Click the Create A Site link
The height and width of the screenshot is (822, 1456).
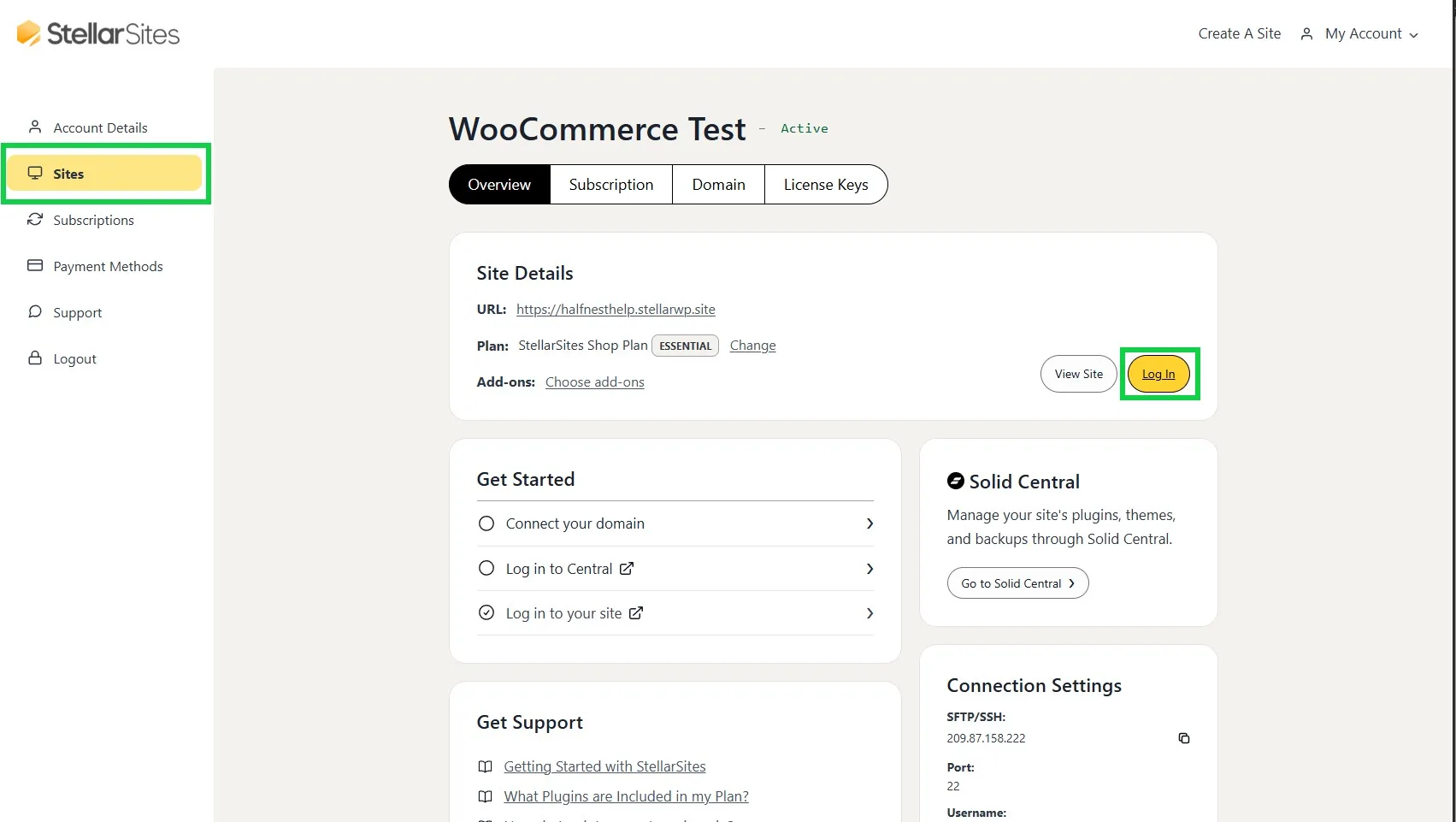pyautogui.click(x=1239, y=33)
